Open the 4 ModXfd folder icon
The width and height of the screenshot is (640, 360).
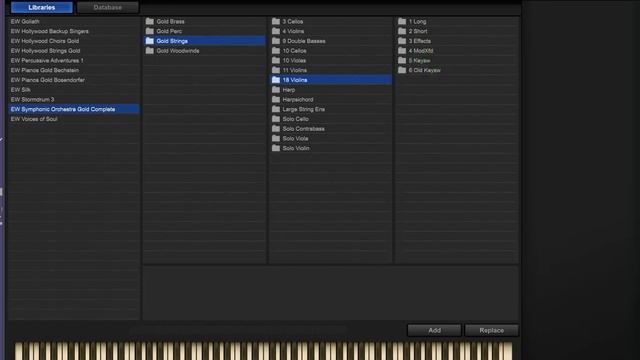(x=402, y=51)
